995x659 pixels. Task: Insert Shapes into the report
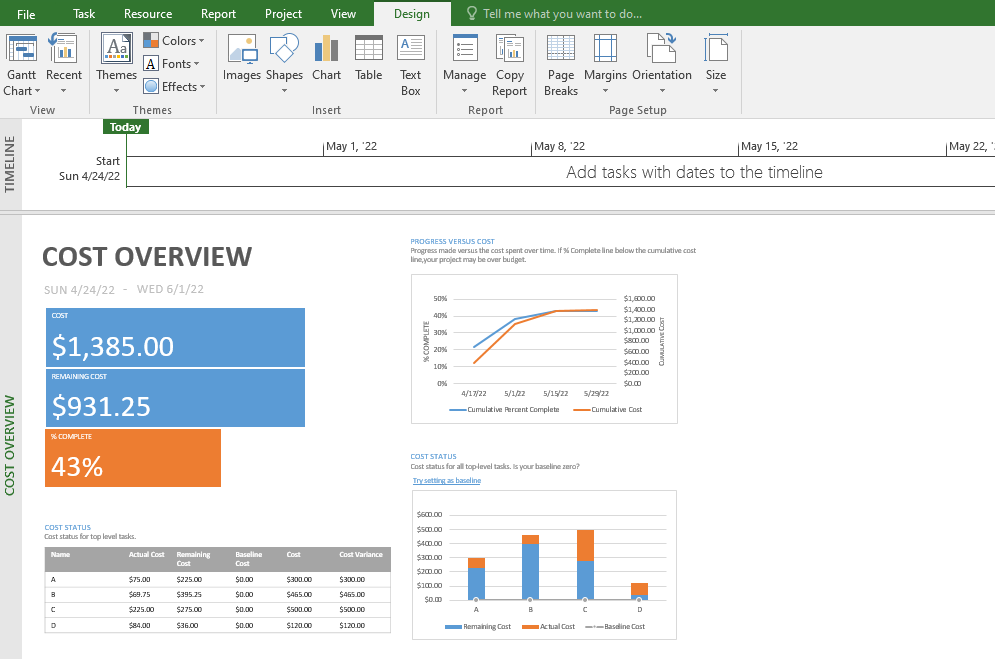coord(284,62)
